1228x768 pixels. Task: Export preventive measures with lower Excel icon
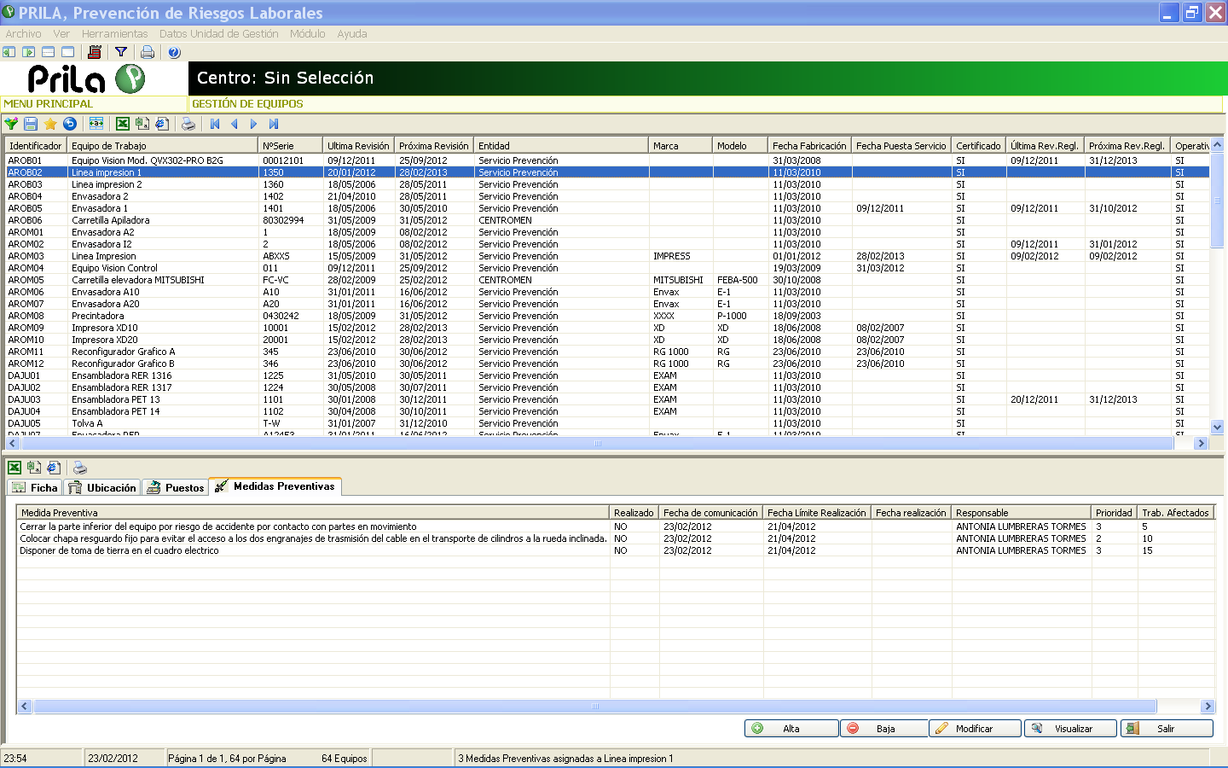coord(14,467)
